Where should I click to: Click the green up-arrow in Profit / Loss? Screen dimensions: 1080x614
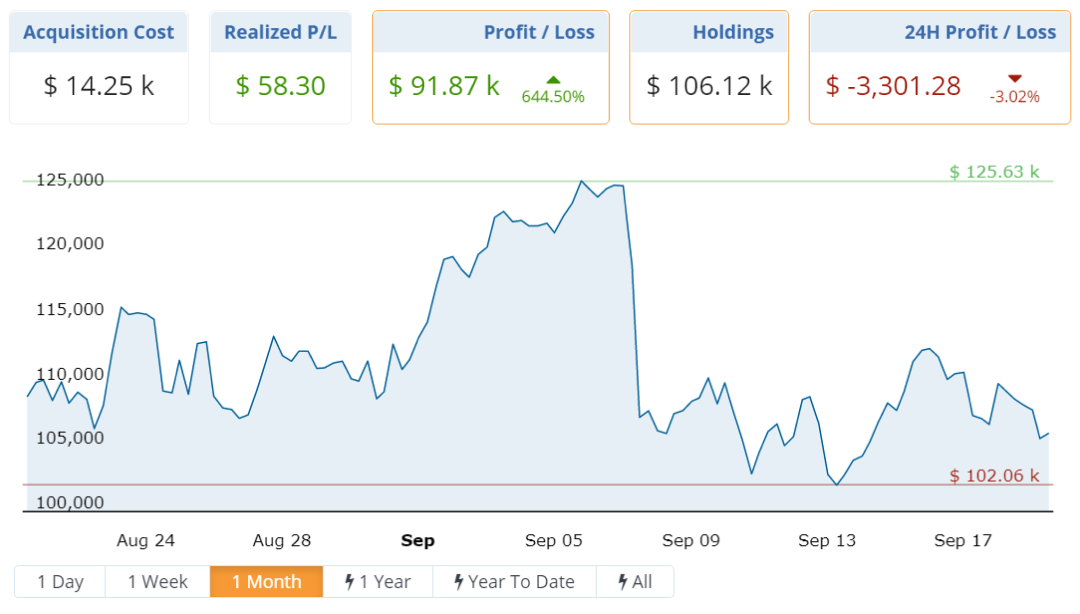tap(553, 80)
